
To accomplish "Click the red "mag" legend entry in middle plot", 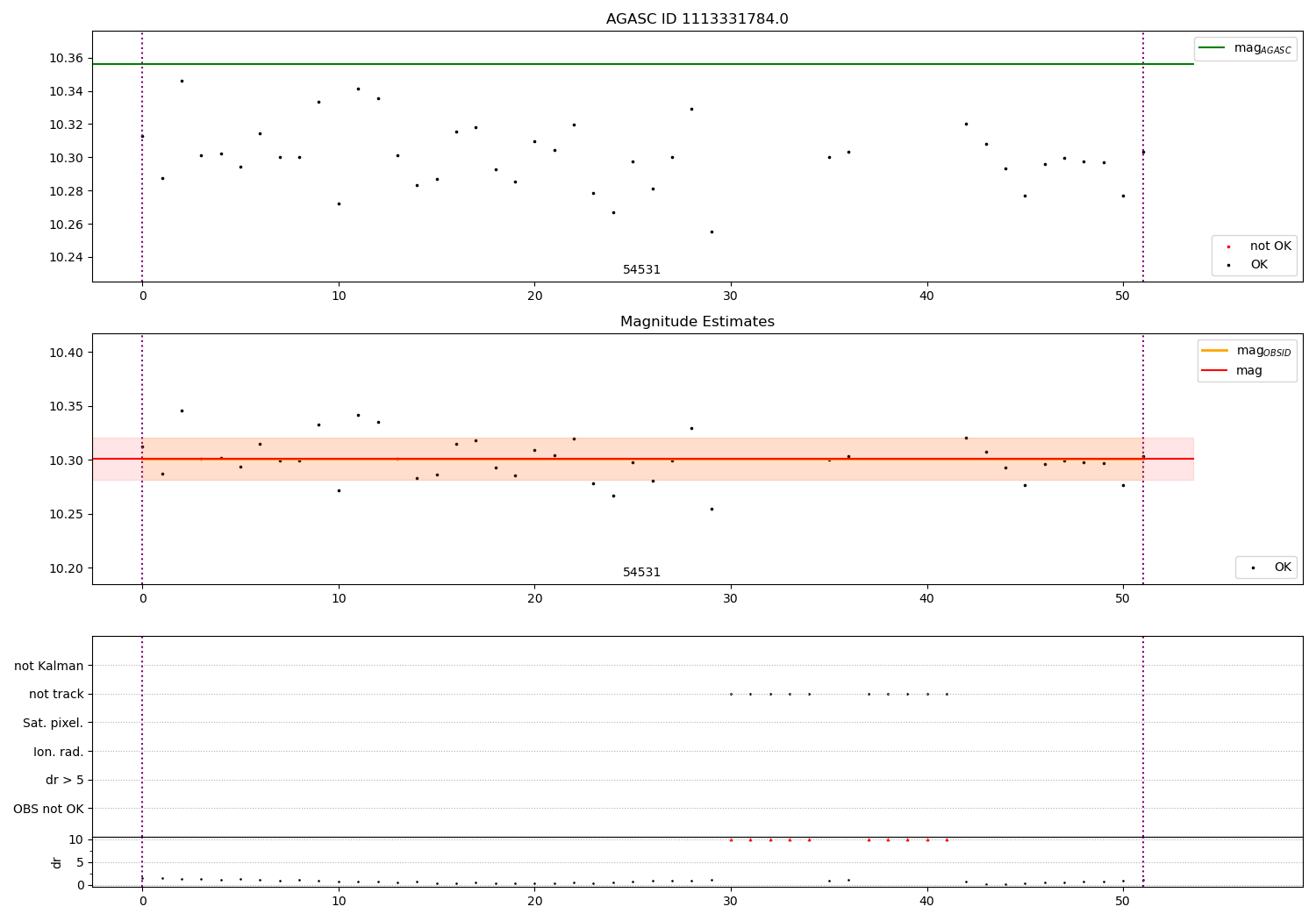I will (x=1232, y=371).
